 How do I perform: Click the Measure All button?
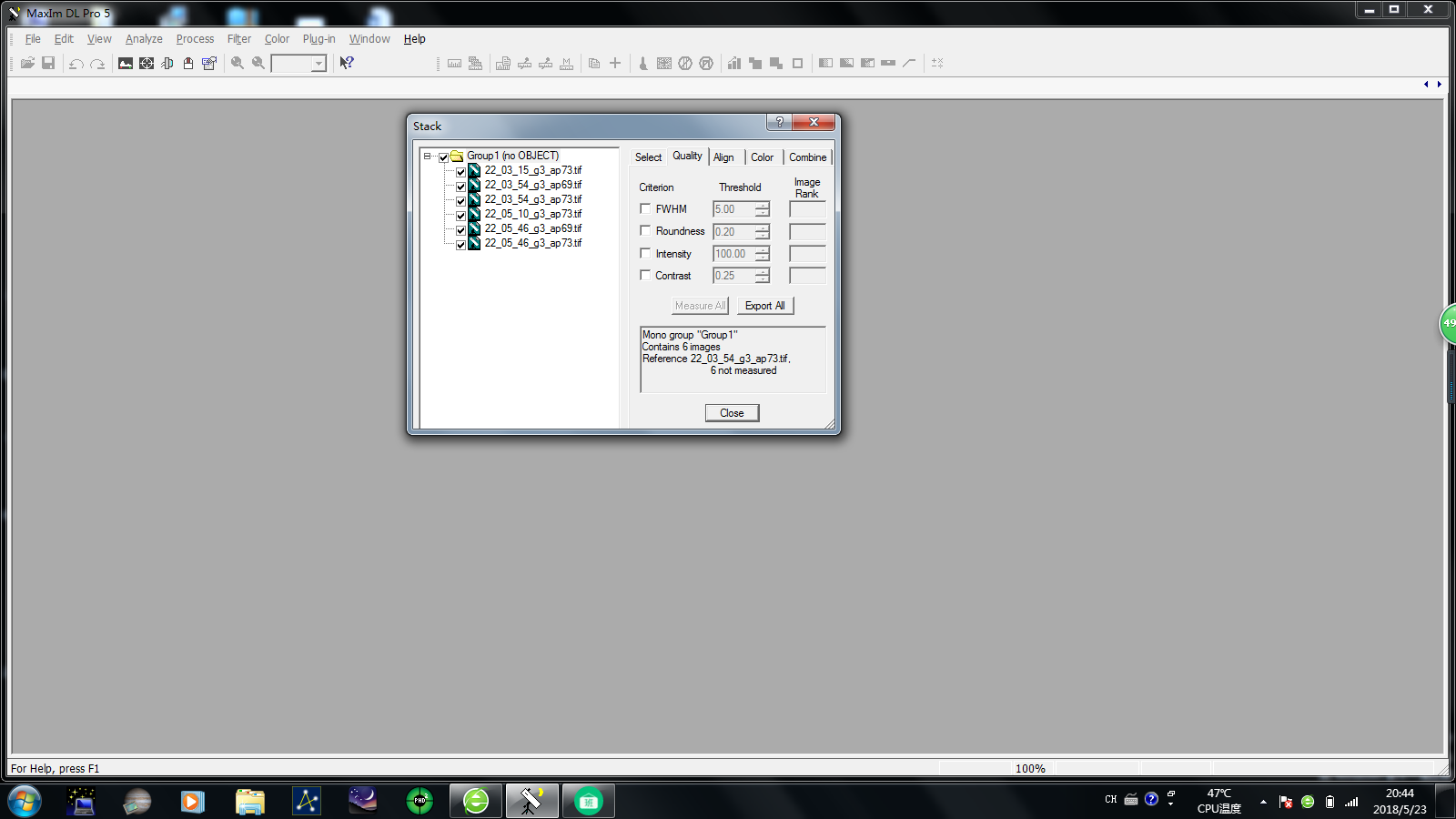pyautogui.click(x=700, y=306)
